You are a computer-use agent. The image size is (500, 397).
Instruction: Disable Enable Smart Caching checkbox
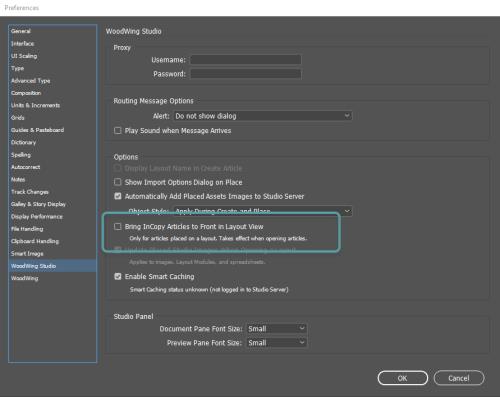118,276
